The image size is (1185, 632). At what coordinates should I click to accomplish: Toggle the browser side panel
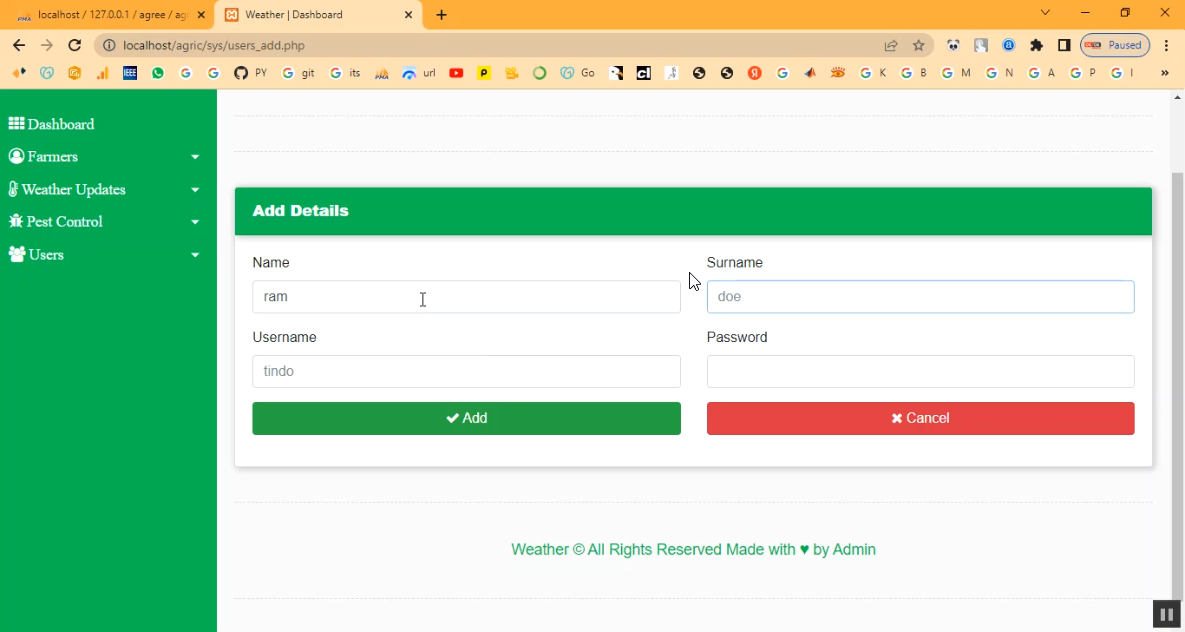1064,45
